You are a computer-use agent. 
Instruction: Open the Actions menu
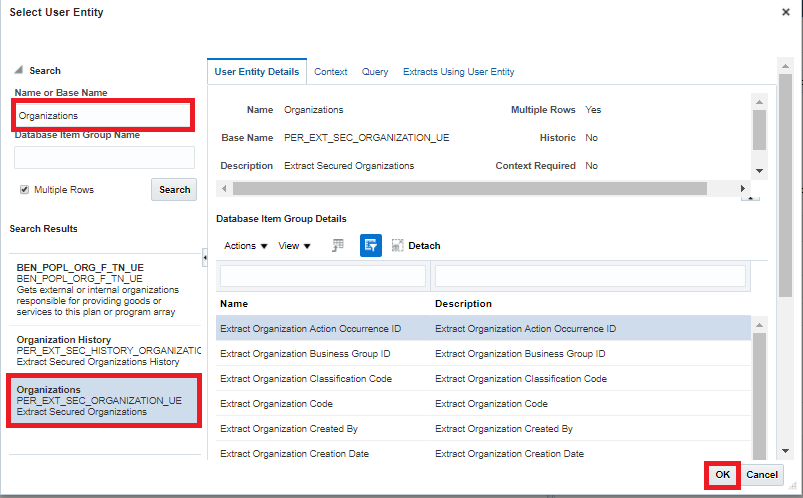(245, 246)
